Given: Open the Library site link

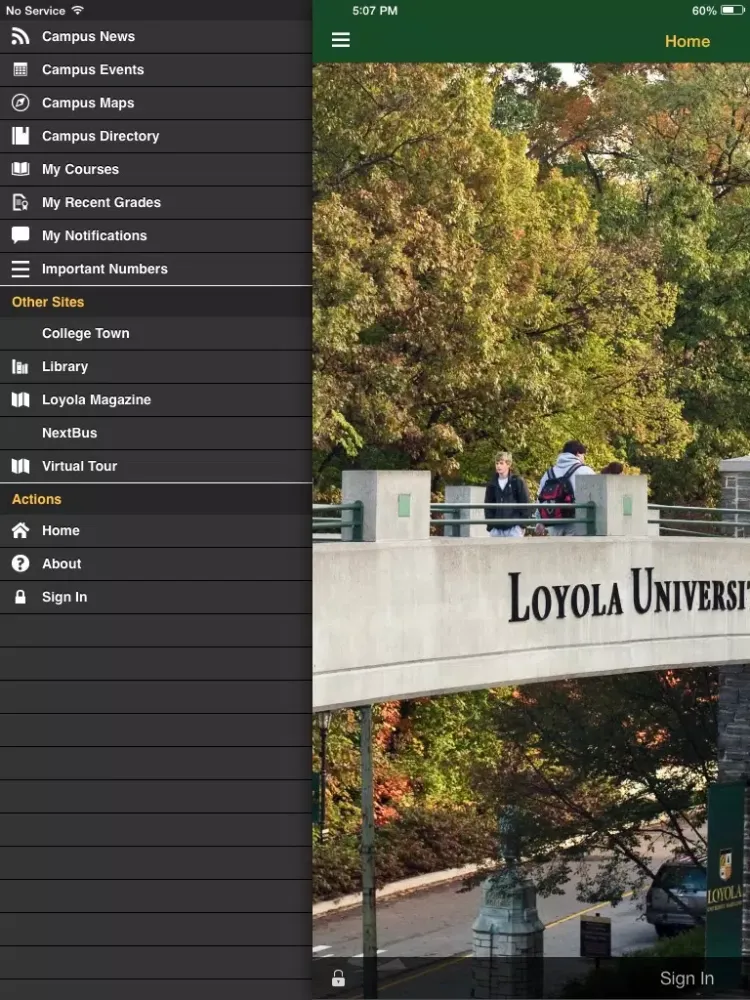Looking at the screenshot, I should pyautogui.click(x=156, y=367).
